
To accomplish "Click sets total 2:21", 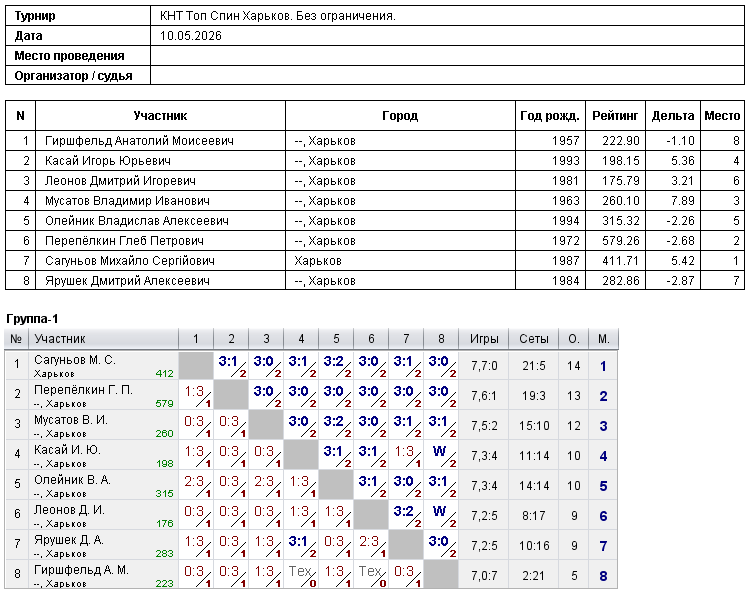I will 534,576.
